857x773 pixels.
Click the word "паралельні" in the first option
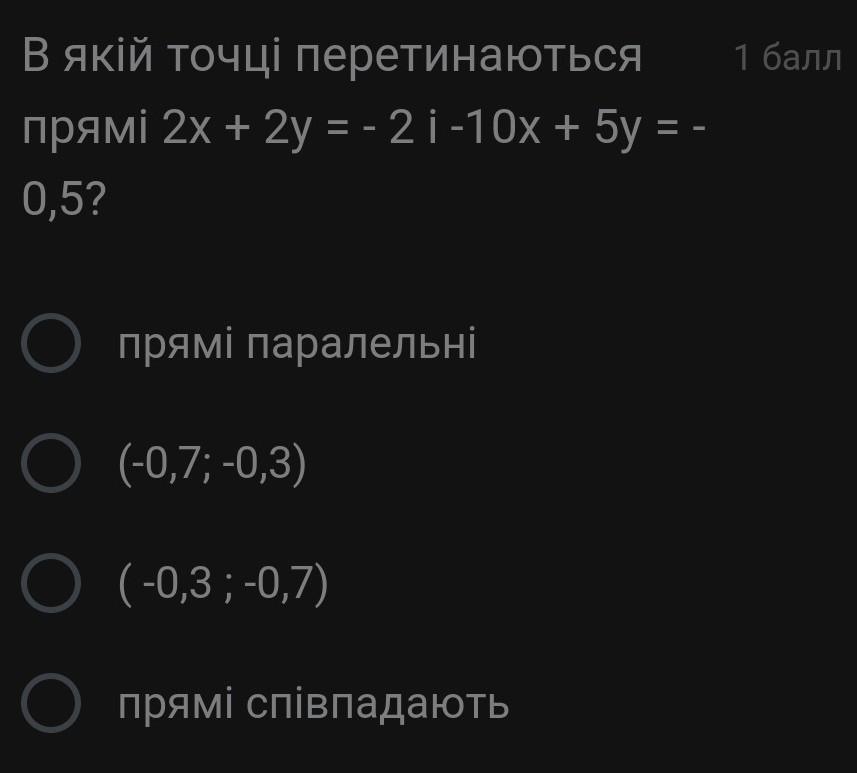[x=361, y=344]
